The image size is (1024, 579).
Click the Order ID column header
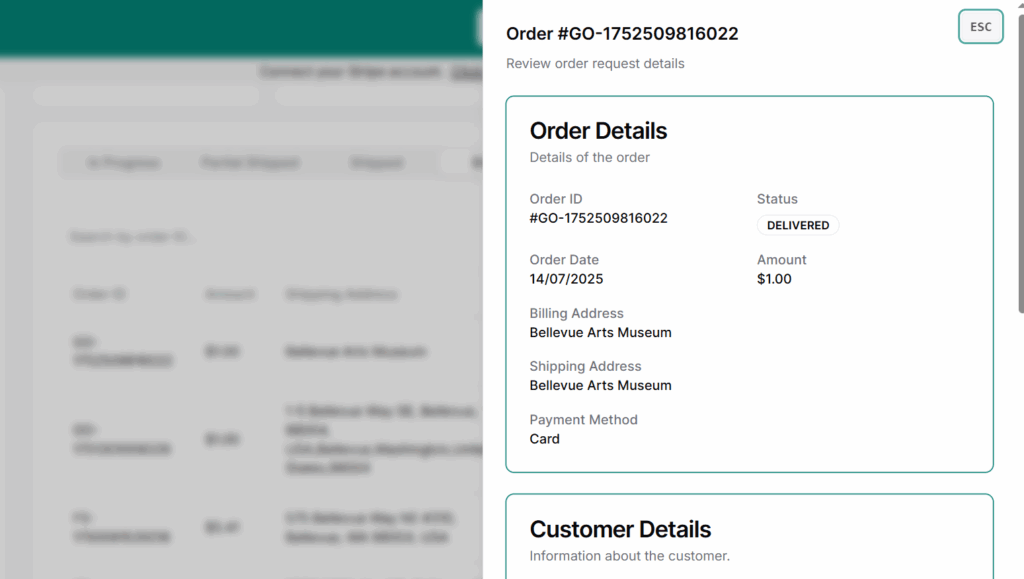click(99, 295)
